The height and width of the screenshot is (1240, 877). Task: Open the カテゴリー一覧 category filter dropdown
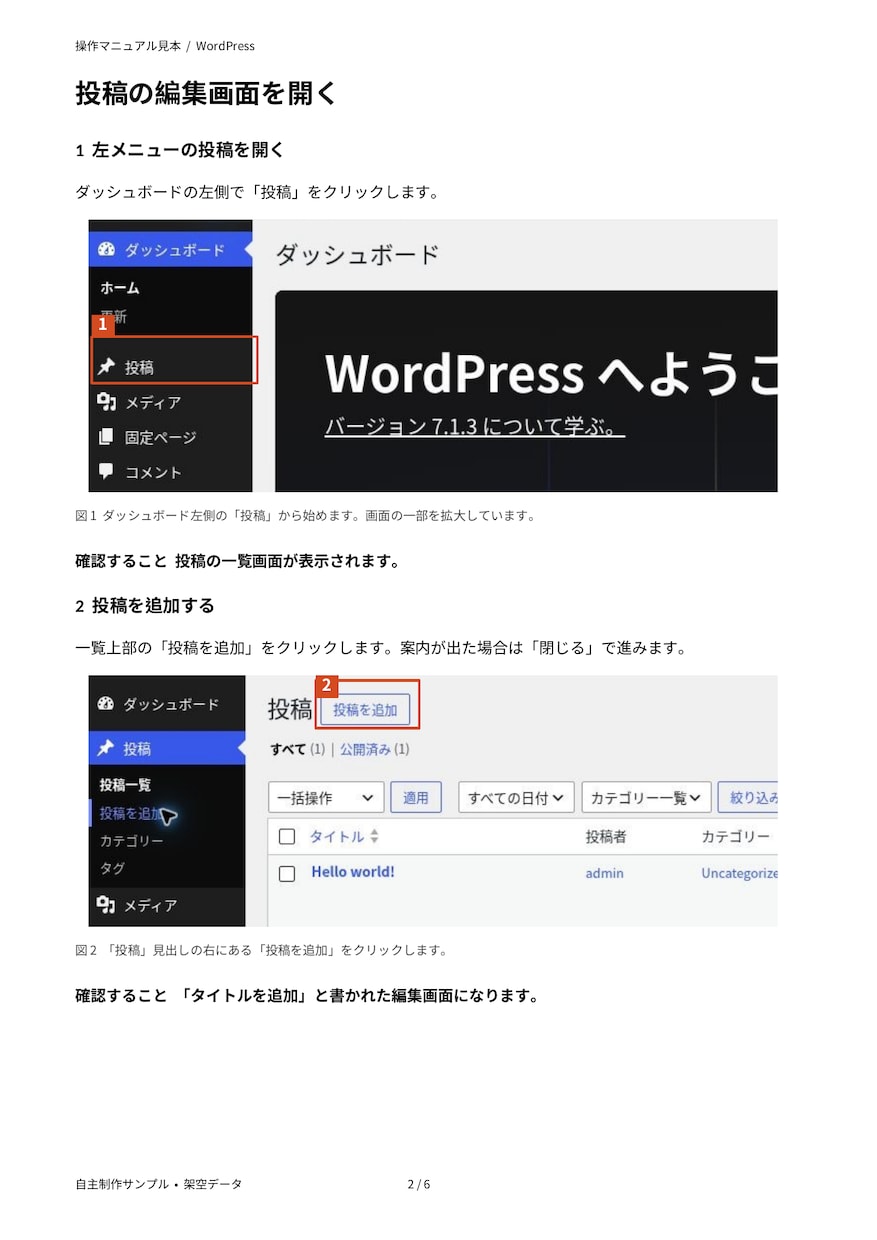647,797
